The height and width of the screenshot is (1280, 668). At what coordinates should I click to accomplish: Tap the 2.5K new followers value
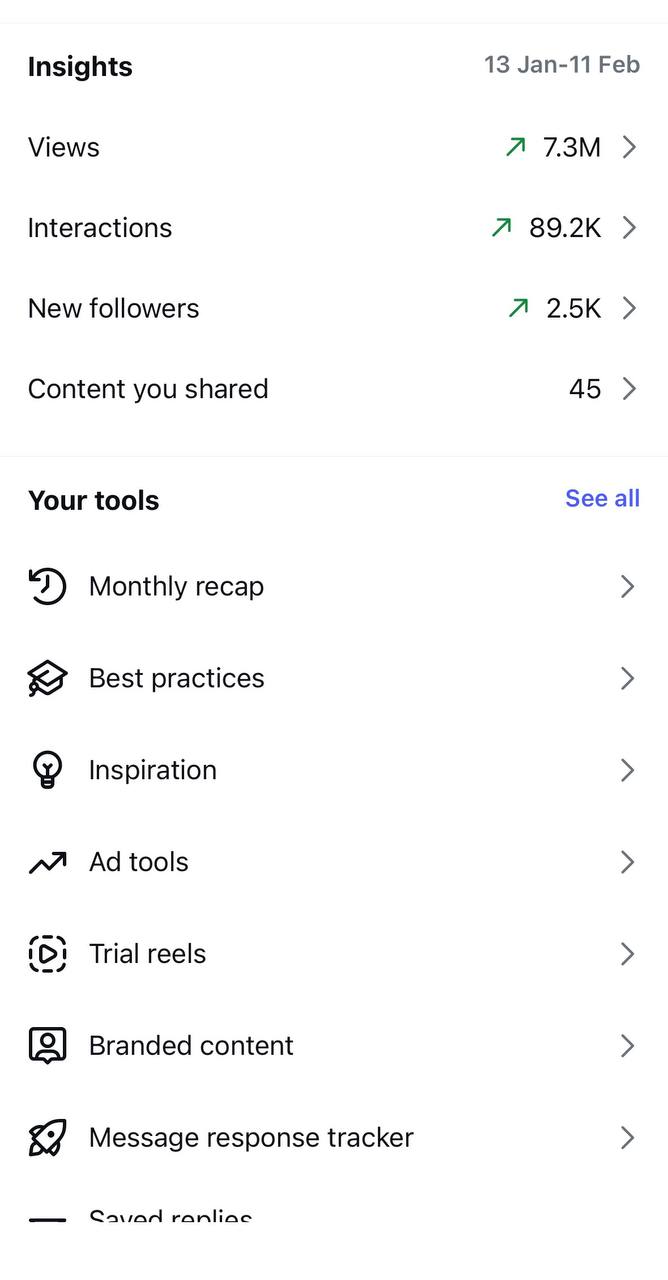573,308
